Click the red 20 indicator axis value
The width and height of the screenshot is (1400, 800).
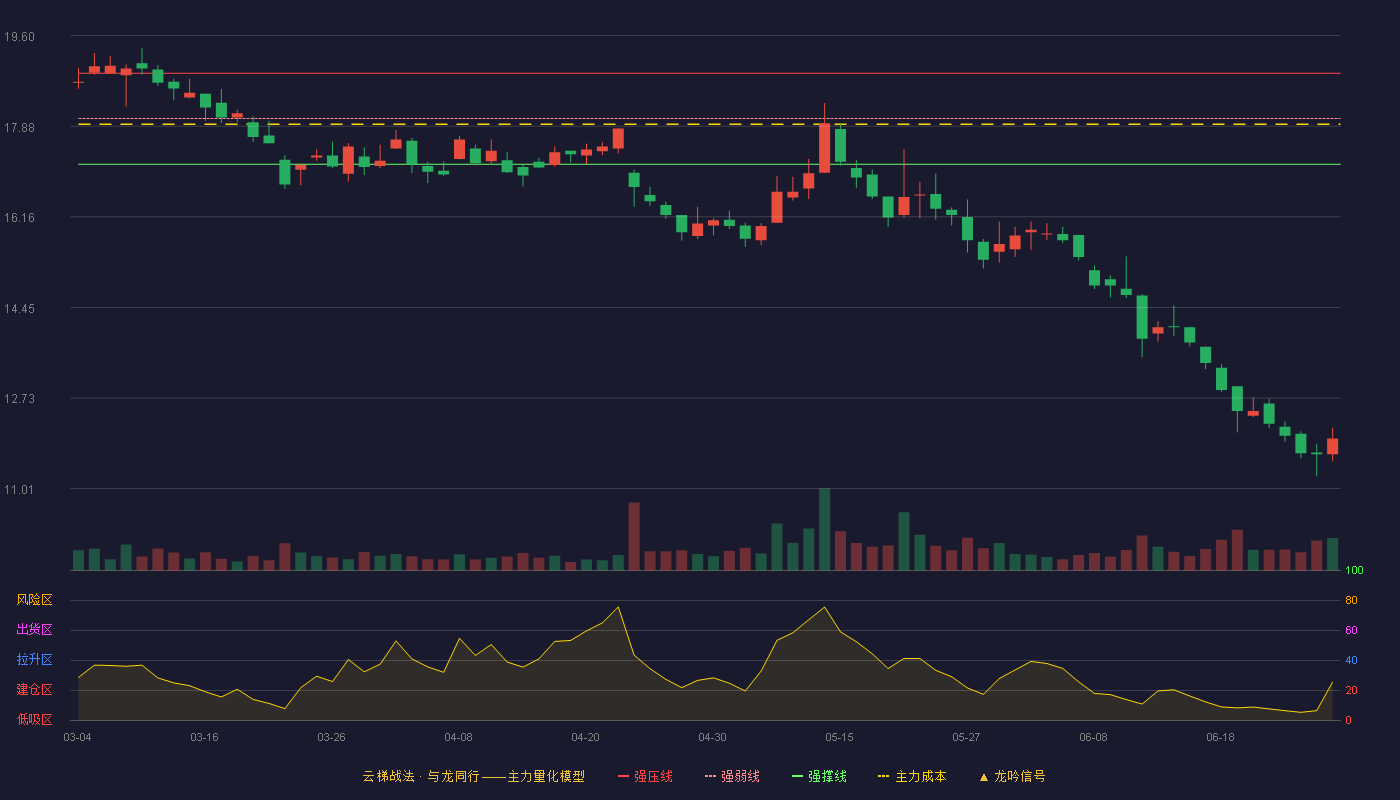(1351, 690)
